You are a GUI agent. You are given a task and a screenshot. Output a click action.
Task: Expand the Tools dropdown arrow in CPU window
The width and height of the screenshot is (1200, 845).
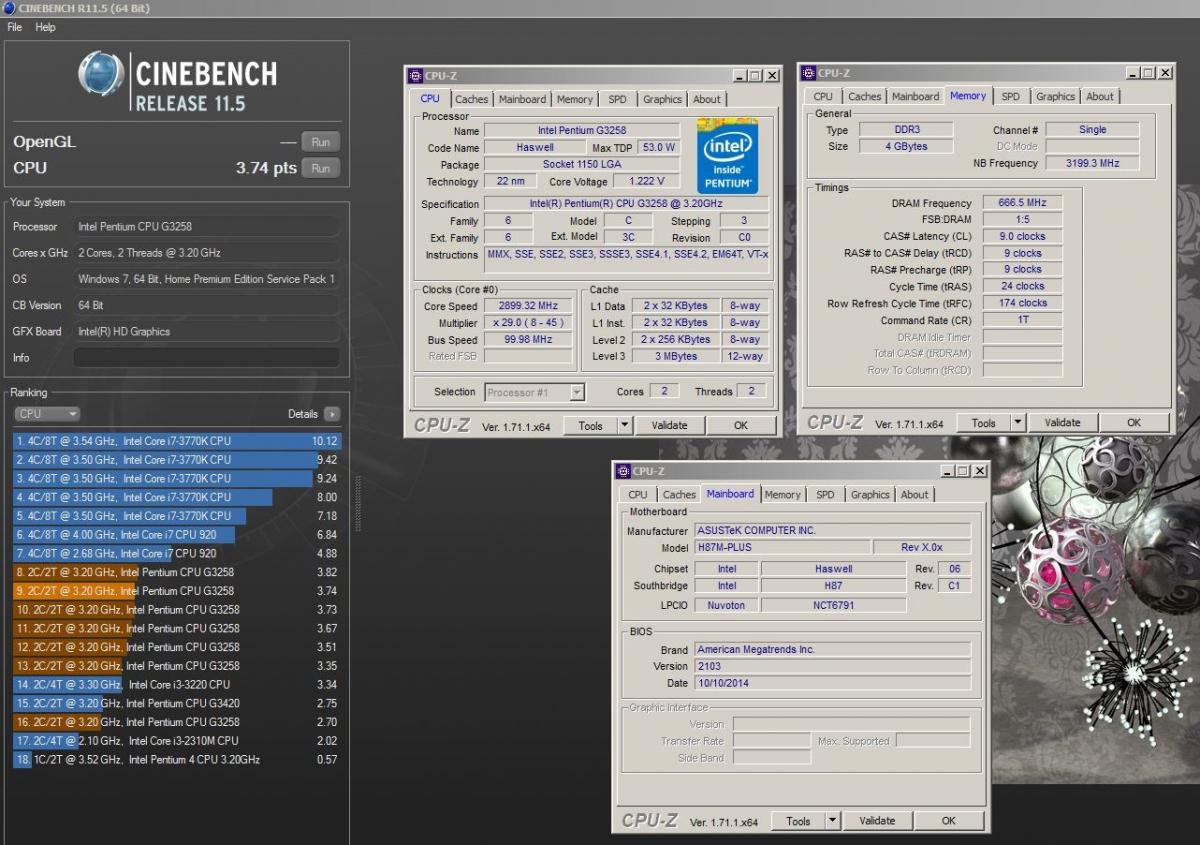625,425
